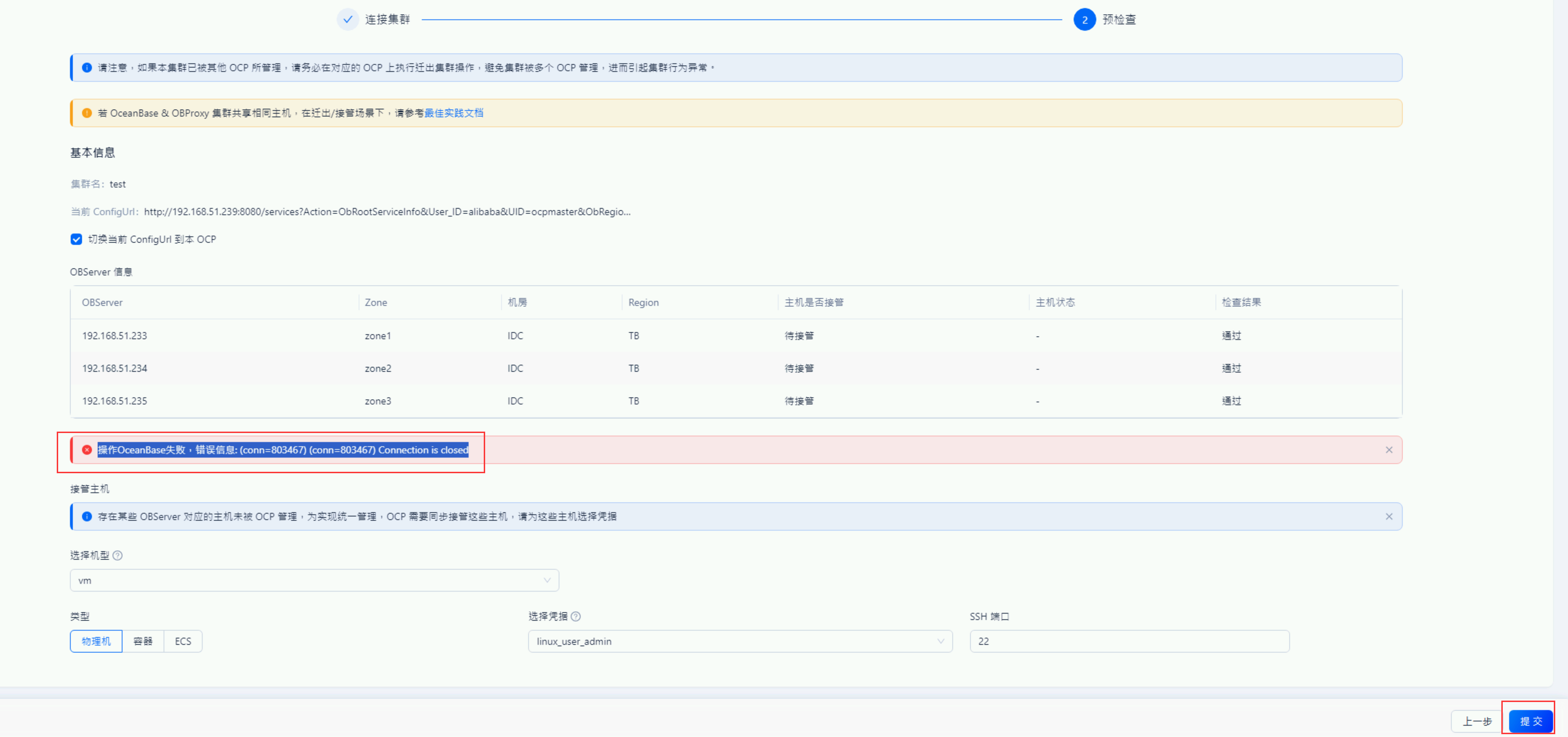
Task: Click 待接管 status for 192.168.51.233
Action: click(799, 335)
